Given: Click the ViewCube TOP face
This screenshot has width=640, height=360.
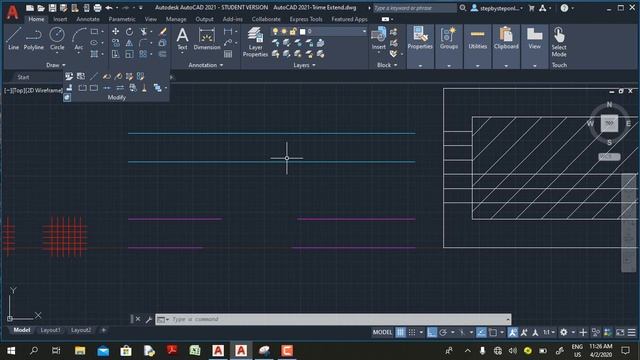Looking at the screenshot, I should 609,123.
